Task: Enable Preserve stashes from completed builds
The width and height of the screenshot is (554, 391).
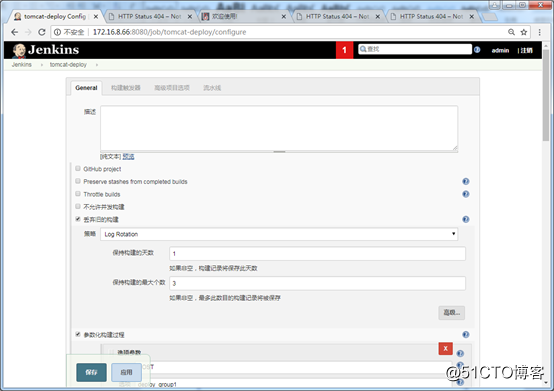Action: (78, 181)
